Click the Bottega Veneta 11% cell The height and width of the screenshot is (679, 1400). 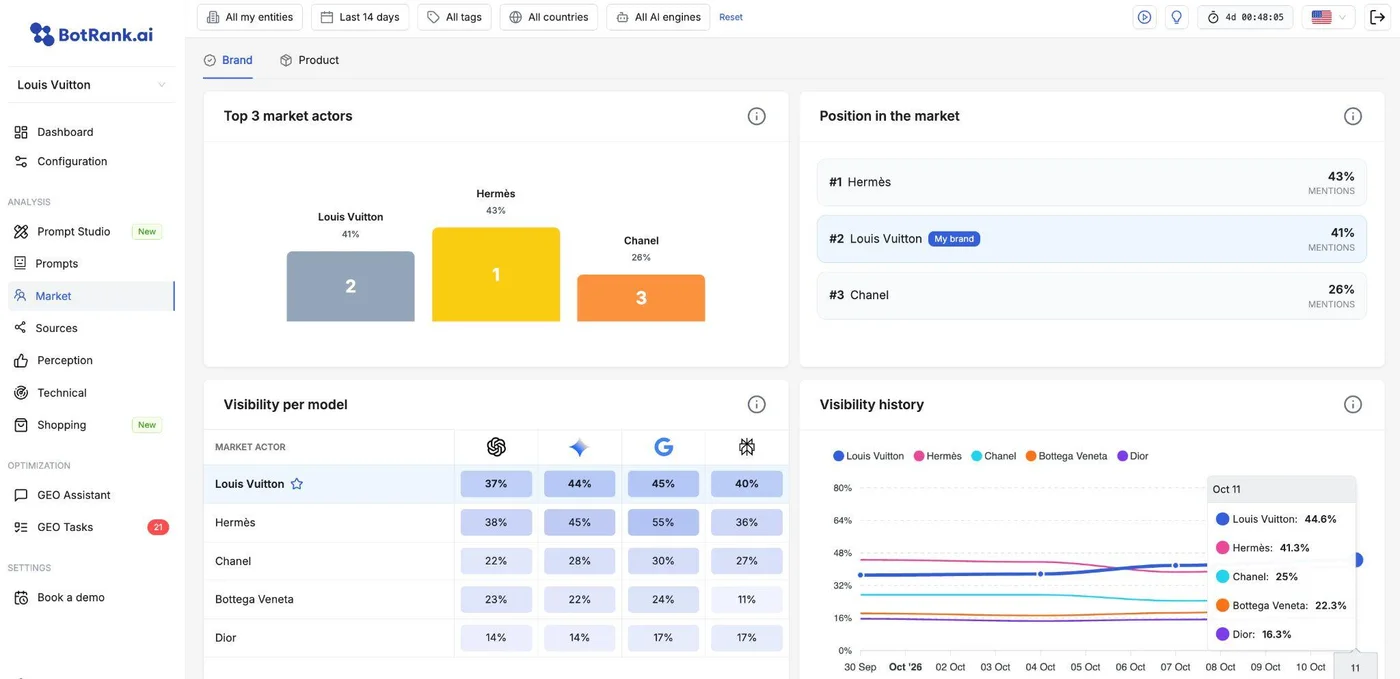coord(747,599)
